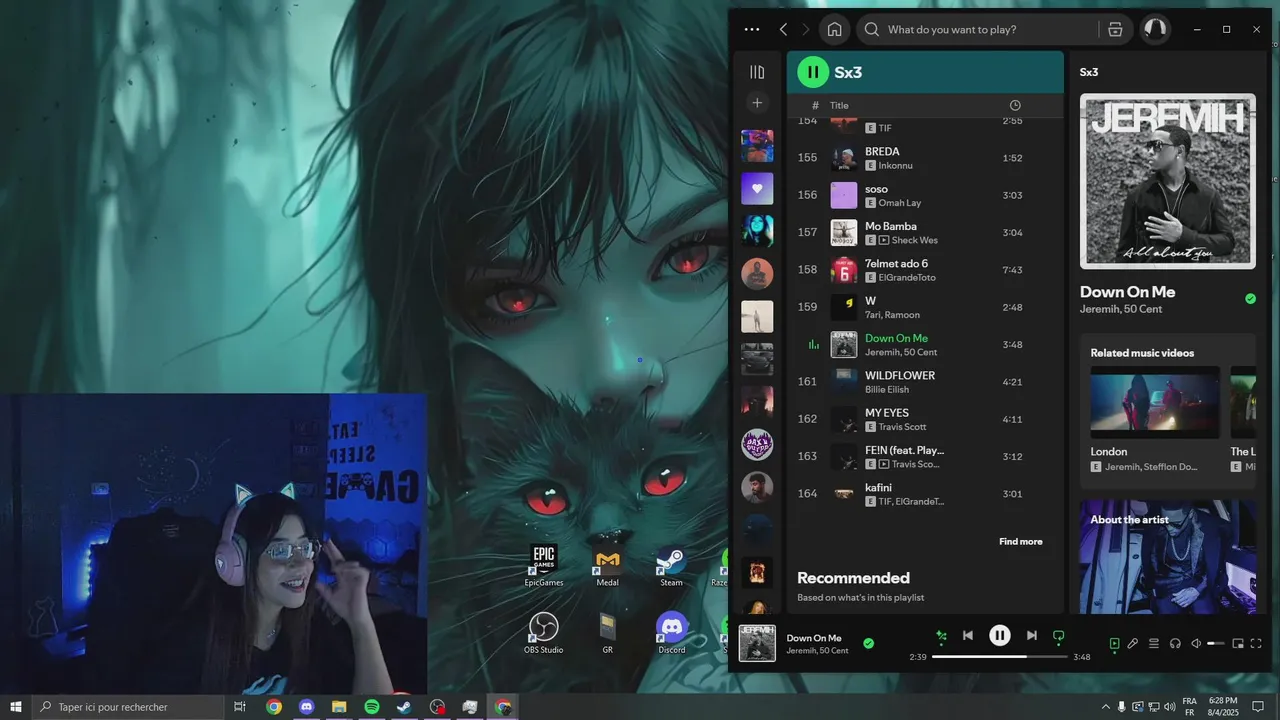
Task: Enter Spotify full screen mode
Action: 1257,644
